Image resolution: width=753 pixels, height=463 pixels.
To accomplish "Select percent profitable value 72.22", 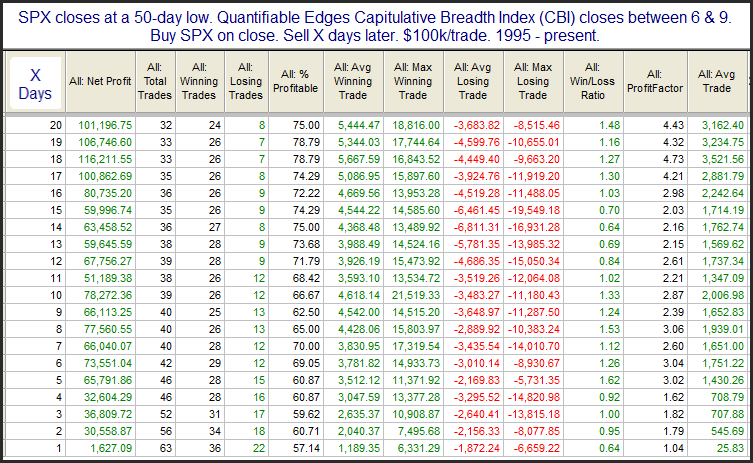I will tap(306, 194).
